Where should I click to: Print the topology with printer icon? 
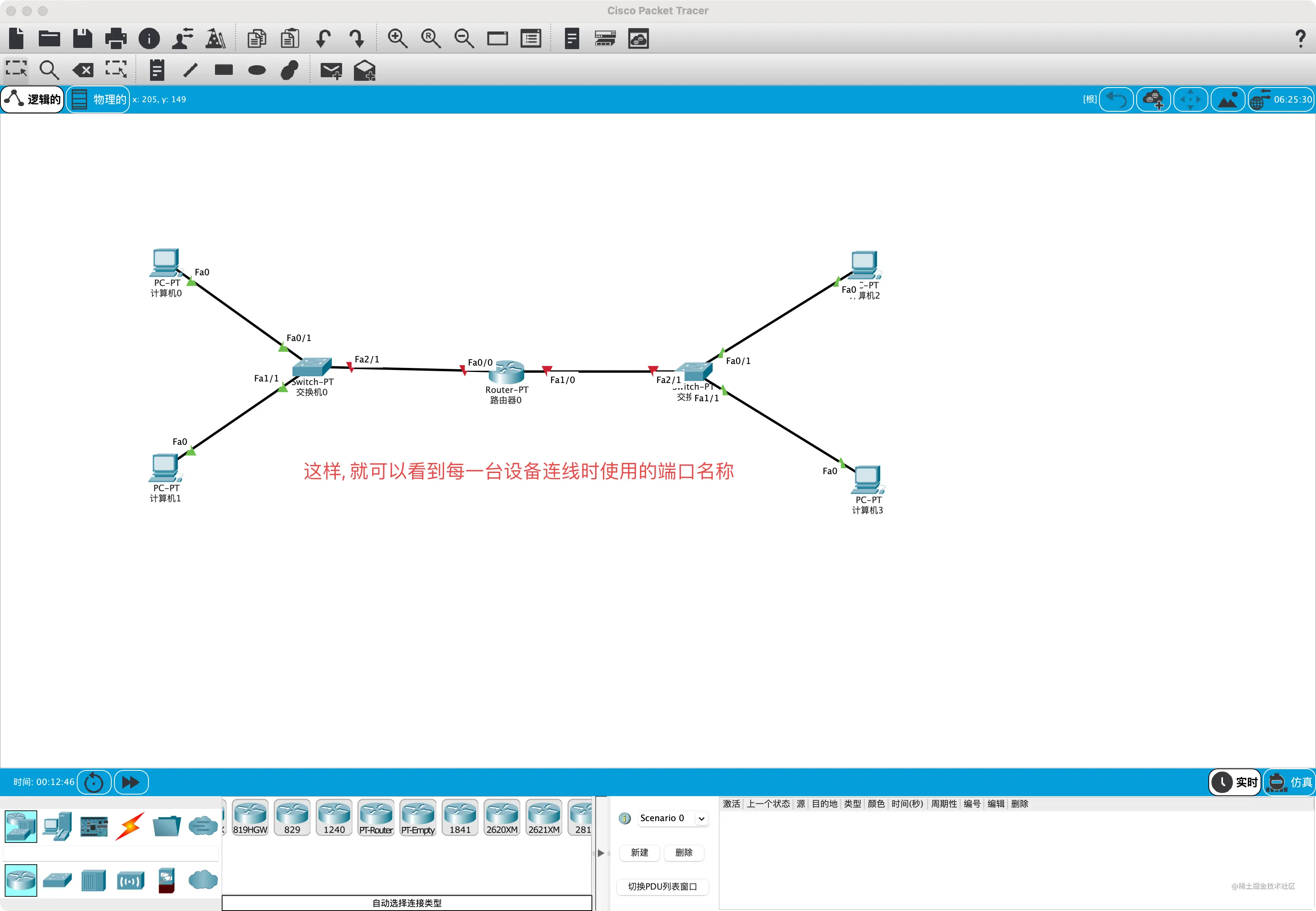point(116,38)
